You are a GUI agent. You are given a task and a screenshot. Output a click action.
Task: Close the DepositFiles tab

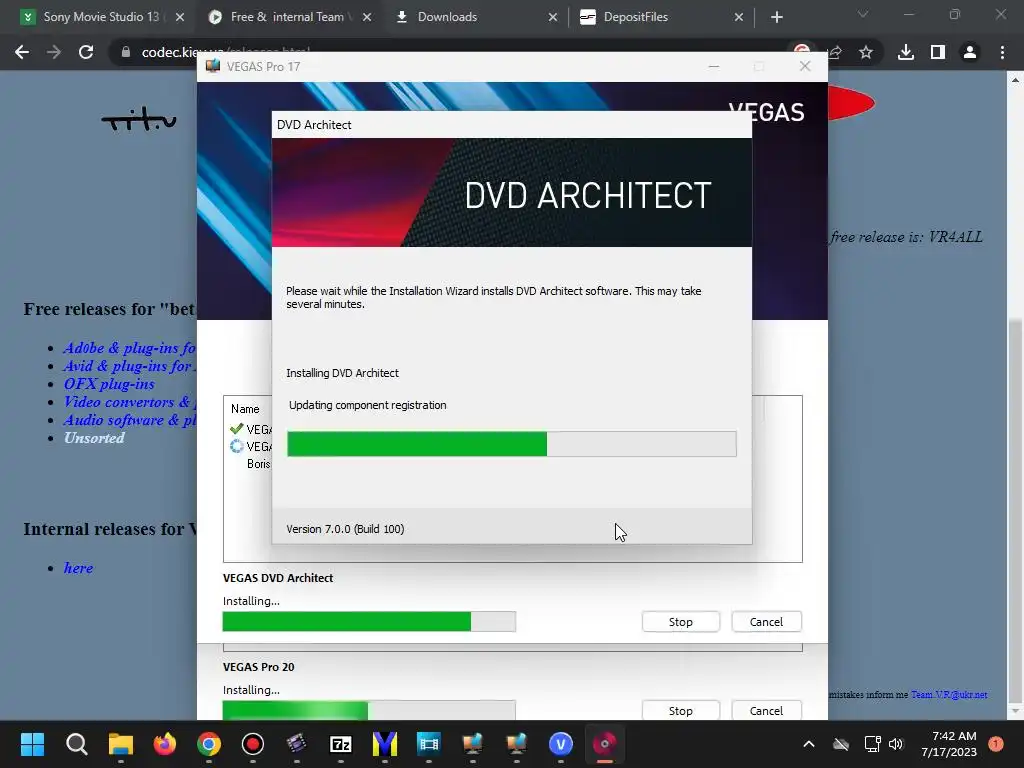739,17
